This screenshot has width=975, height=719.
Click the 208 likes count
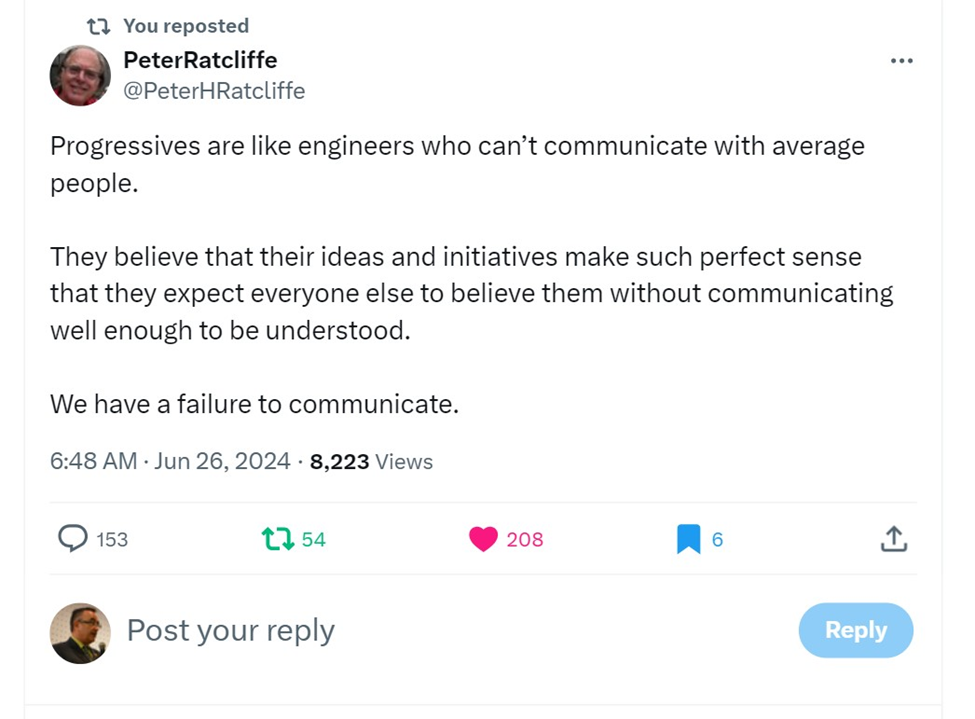coord(525,539)
